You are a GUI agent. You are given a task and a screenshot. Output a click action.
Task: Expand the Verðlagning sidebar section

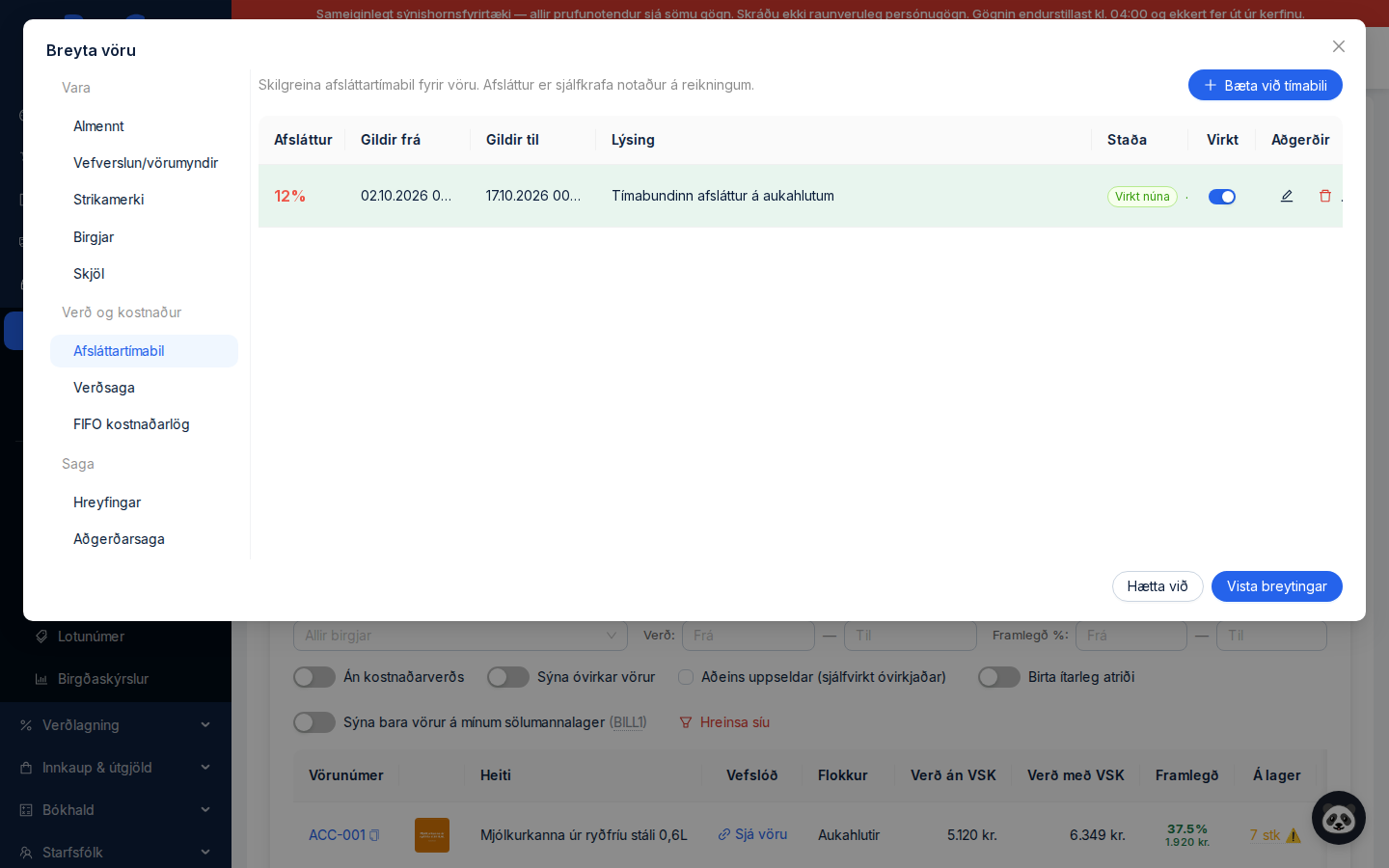[x=205, y=725]
